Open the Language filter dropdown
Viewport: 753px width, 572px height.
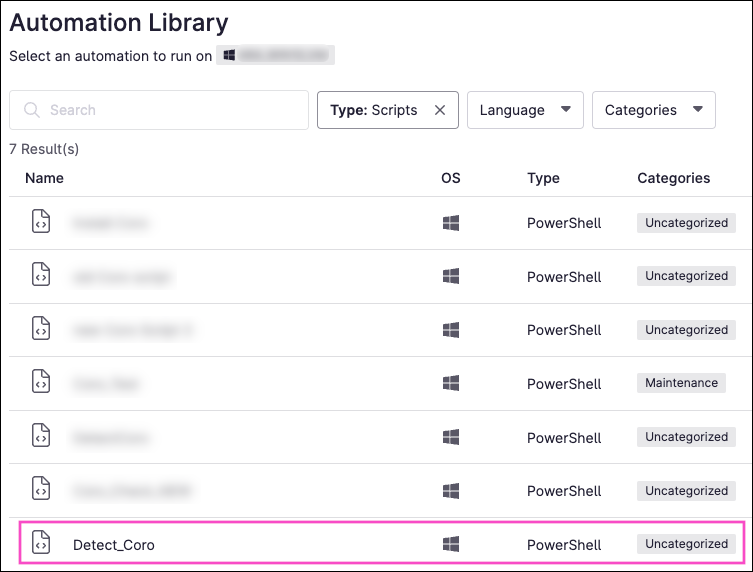point(525,110)
